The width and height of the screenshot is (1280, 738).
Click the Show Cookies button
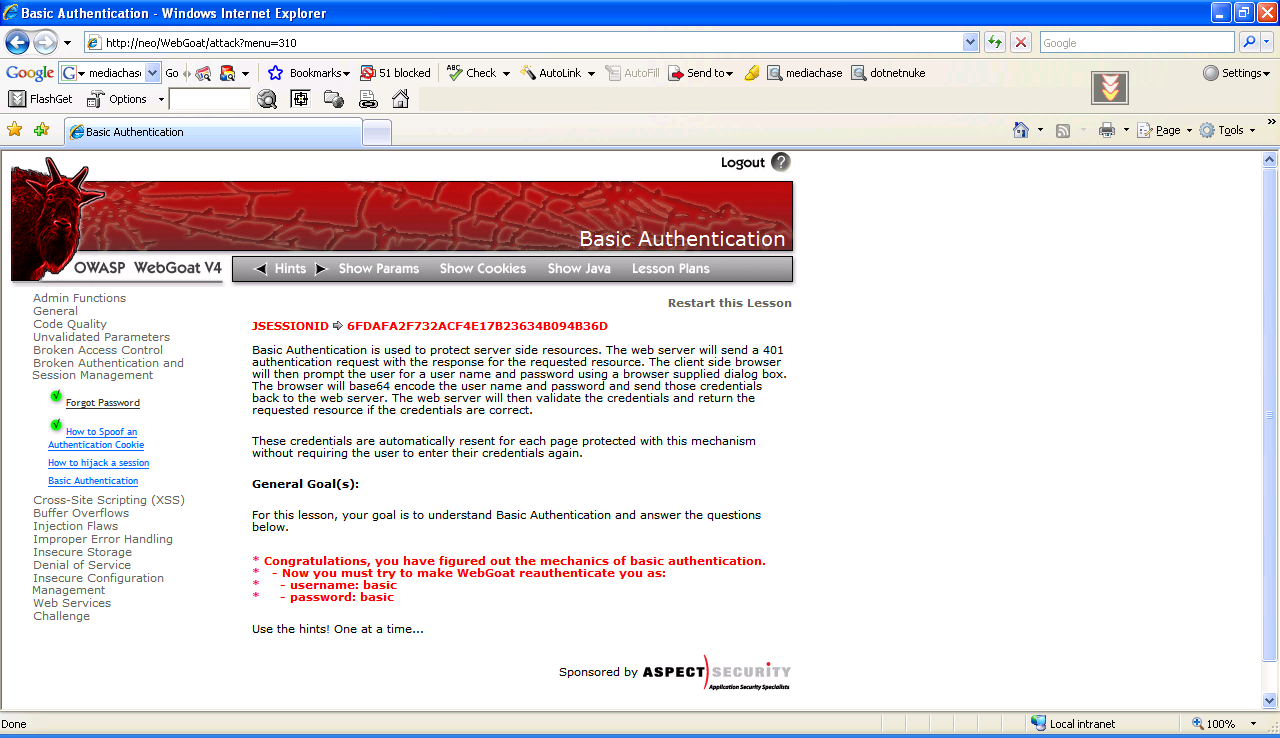click(x=482, y=269)
